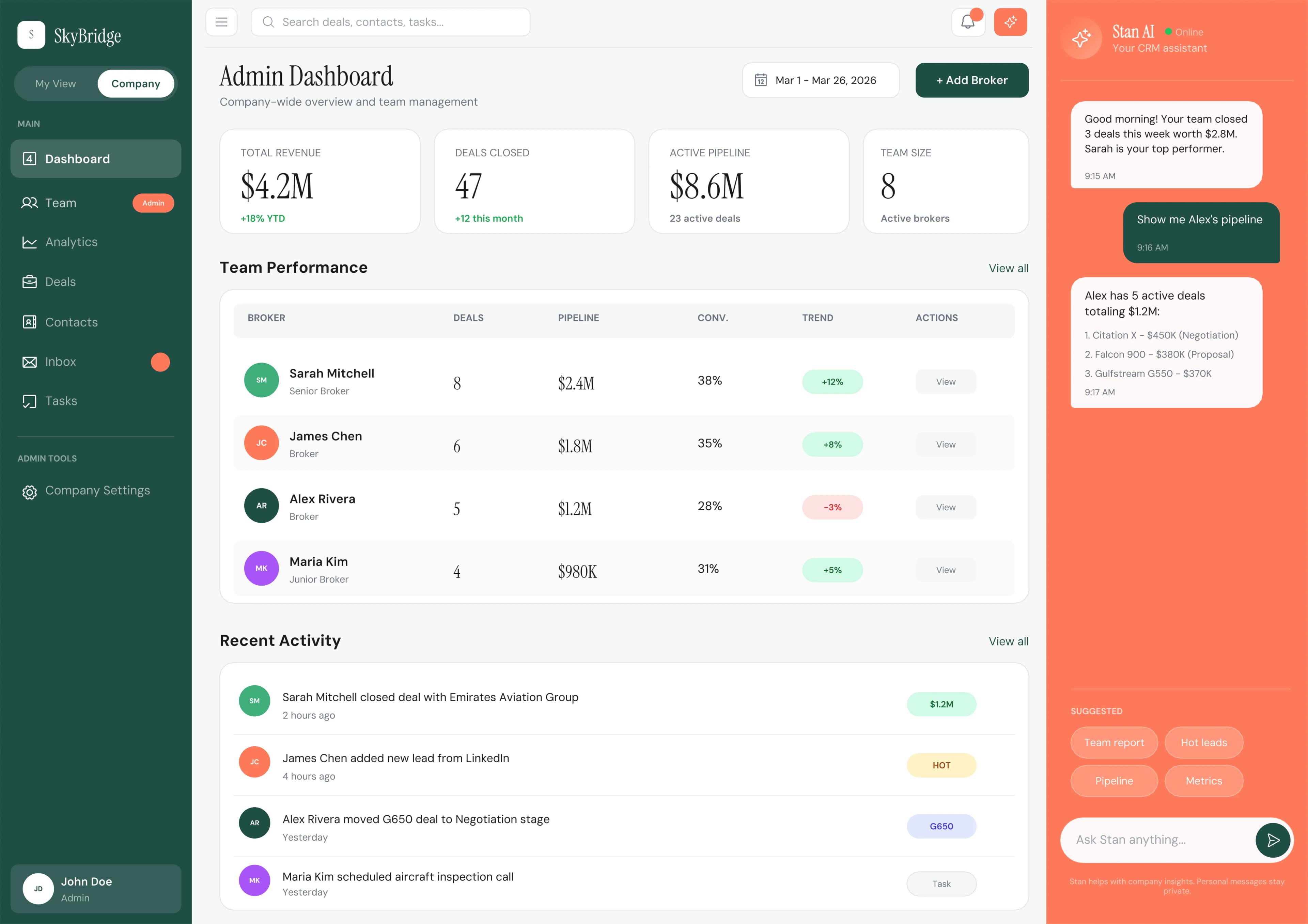Open the Deals panel

60,281
